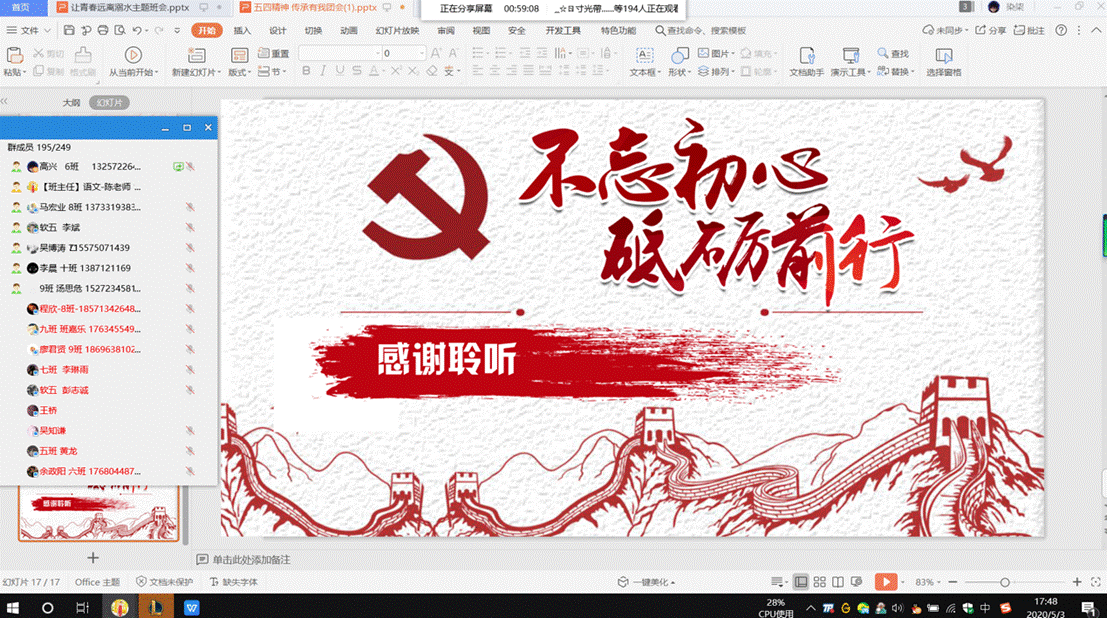Click the One-click Beautify (一键美化) button
Screen dimensions: 1107x618
coord(646,582)
